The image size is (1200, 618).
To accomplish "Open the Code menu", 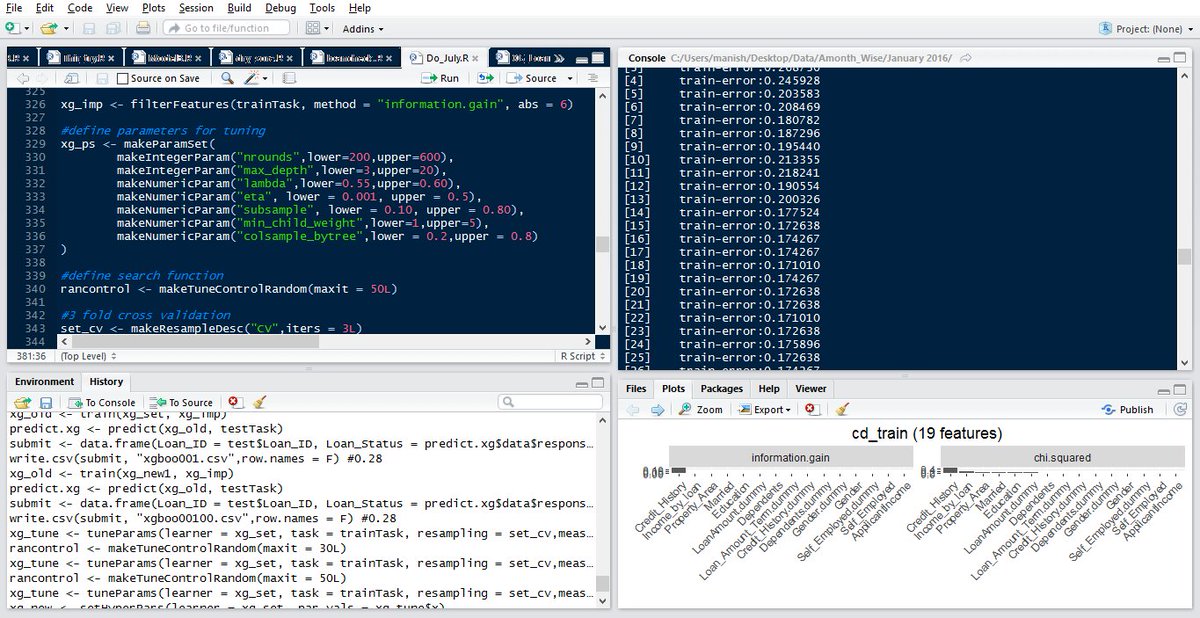I will (x=80, y=8).
